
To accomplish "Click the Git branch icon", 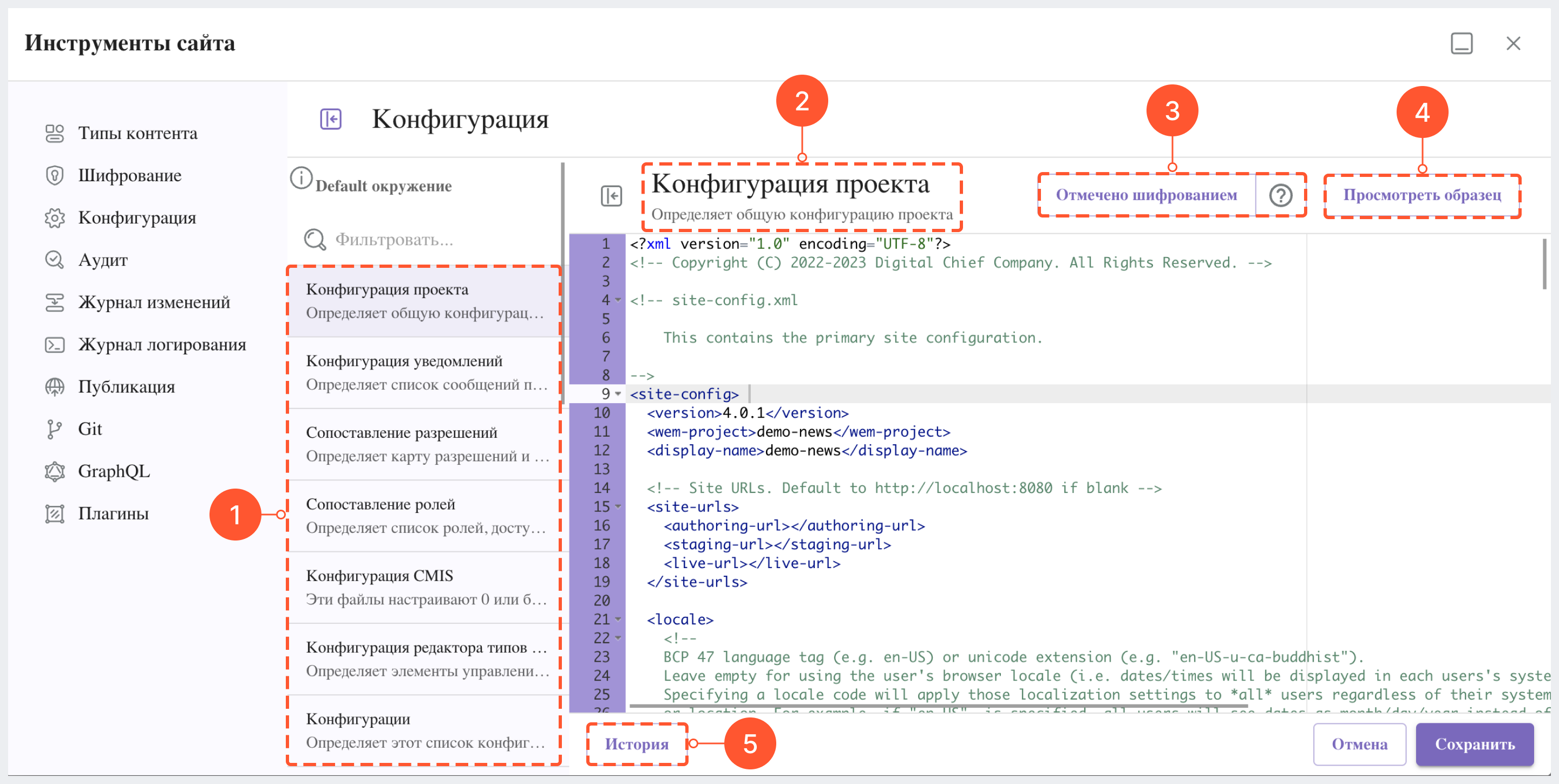I will [55, 429].
